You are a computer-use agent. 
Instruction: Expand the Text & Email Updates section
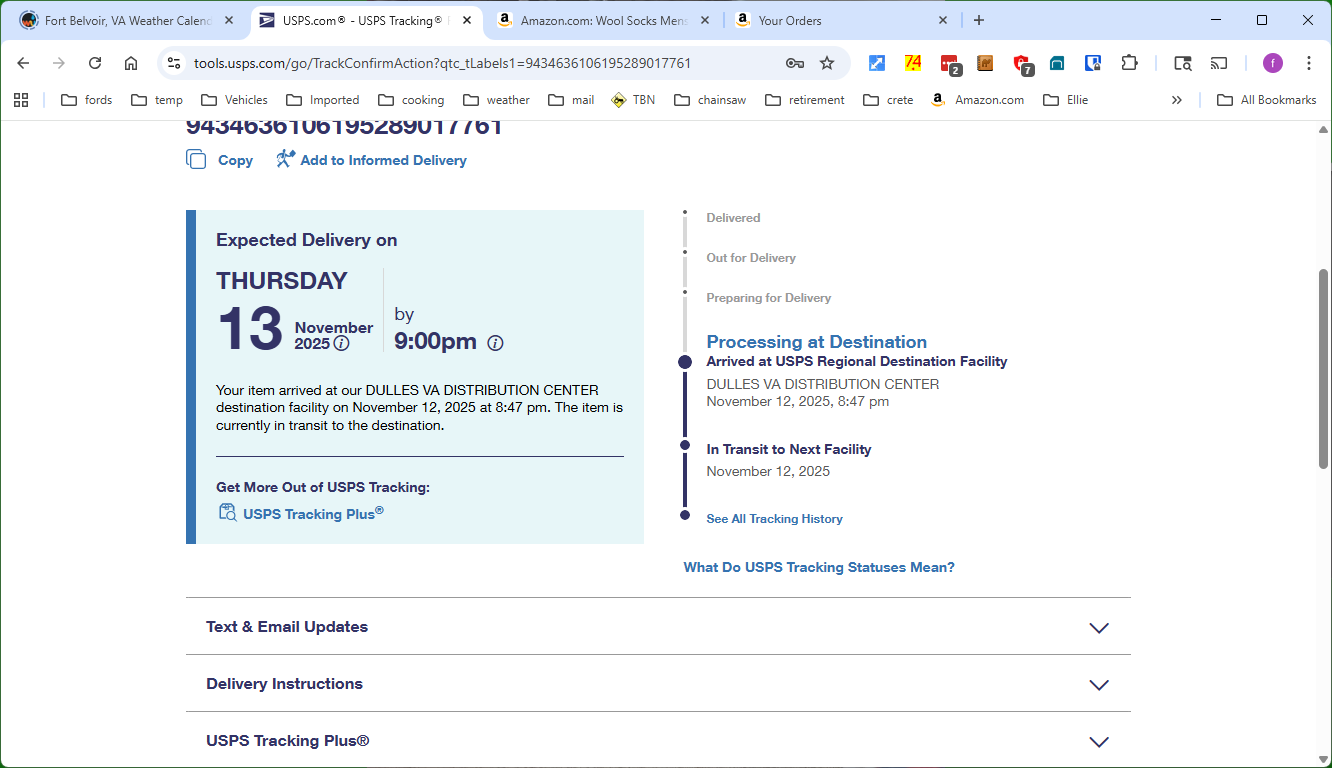[x=1099, y=627]
